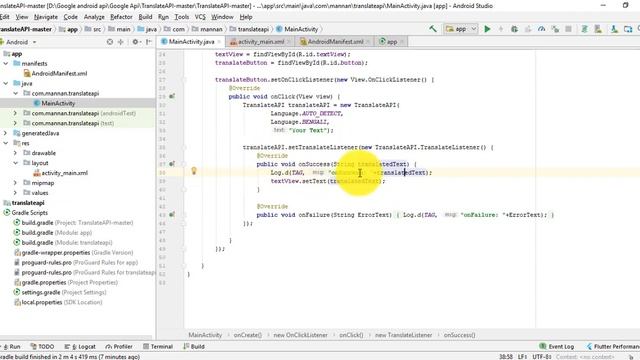Open the Terminal tool window
Screen dimensions: 640x360
click(158, 347)
